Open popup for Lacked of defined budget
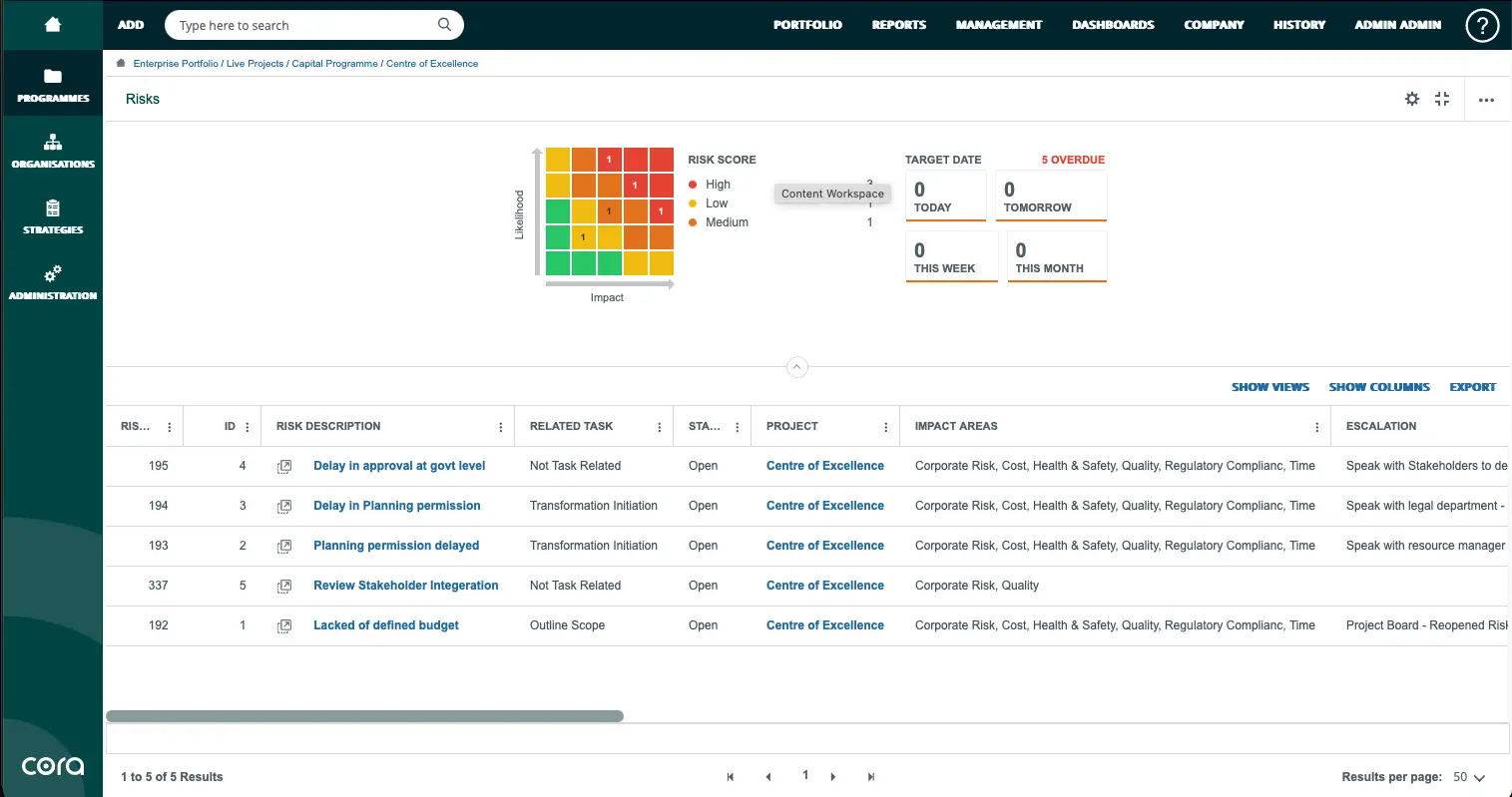 [284, 625]
